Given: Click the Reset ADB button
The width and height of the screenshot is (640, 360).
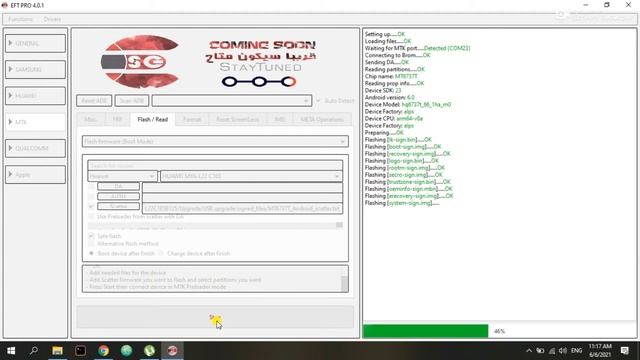Looking at the screenshot, I should 94,100.
